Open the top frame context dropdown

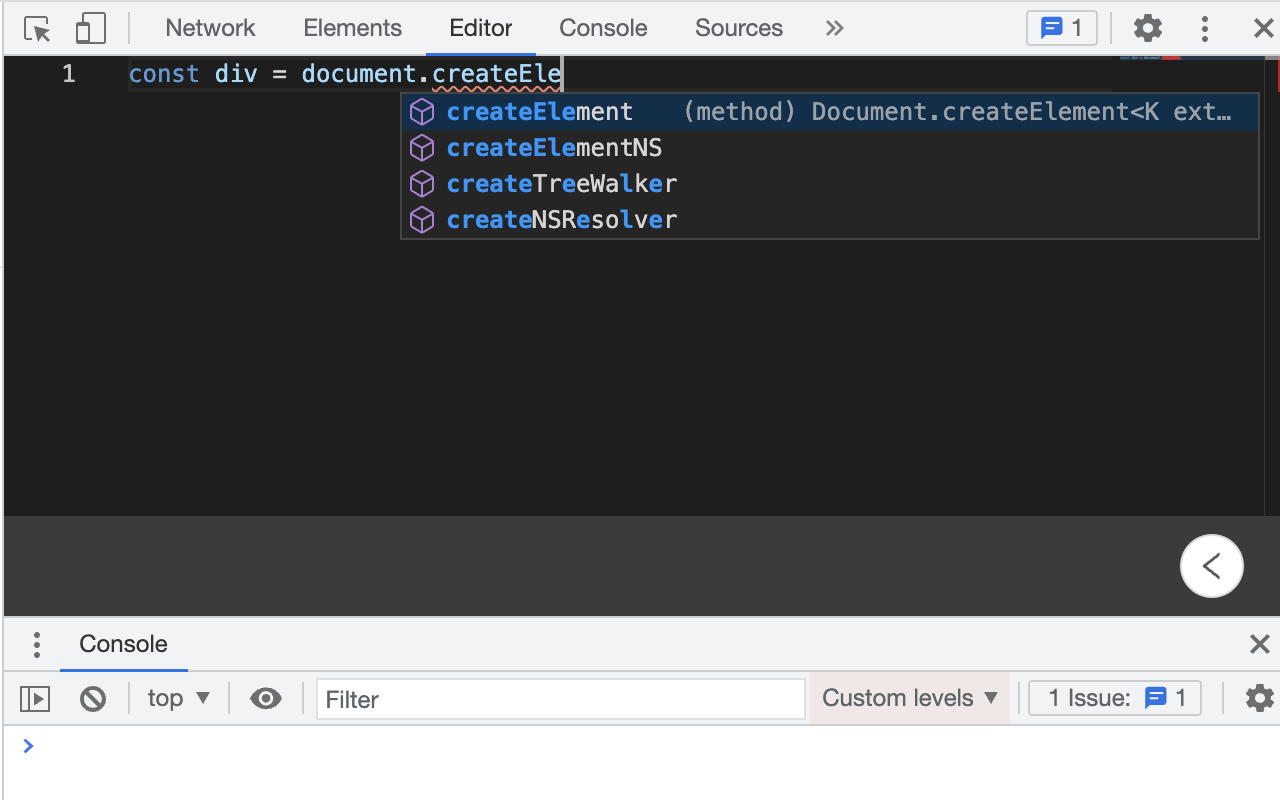tap(178, 698)
